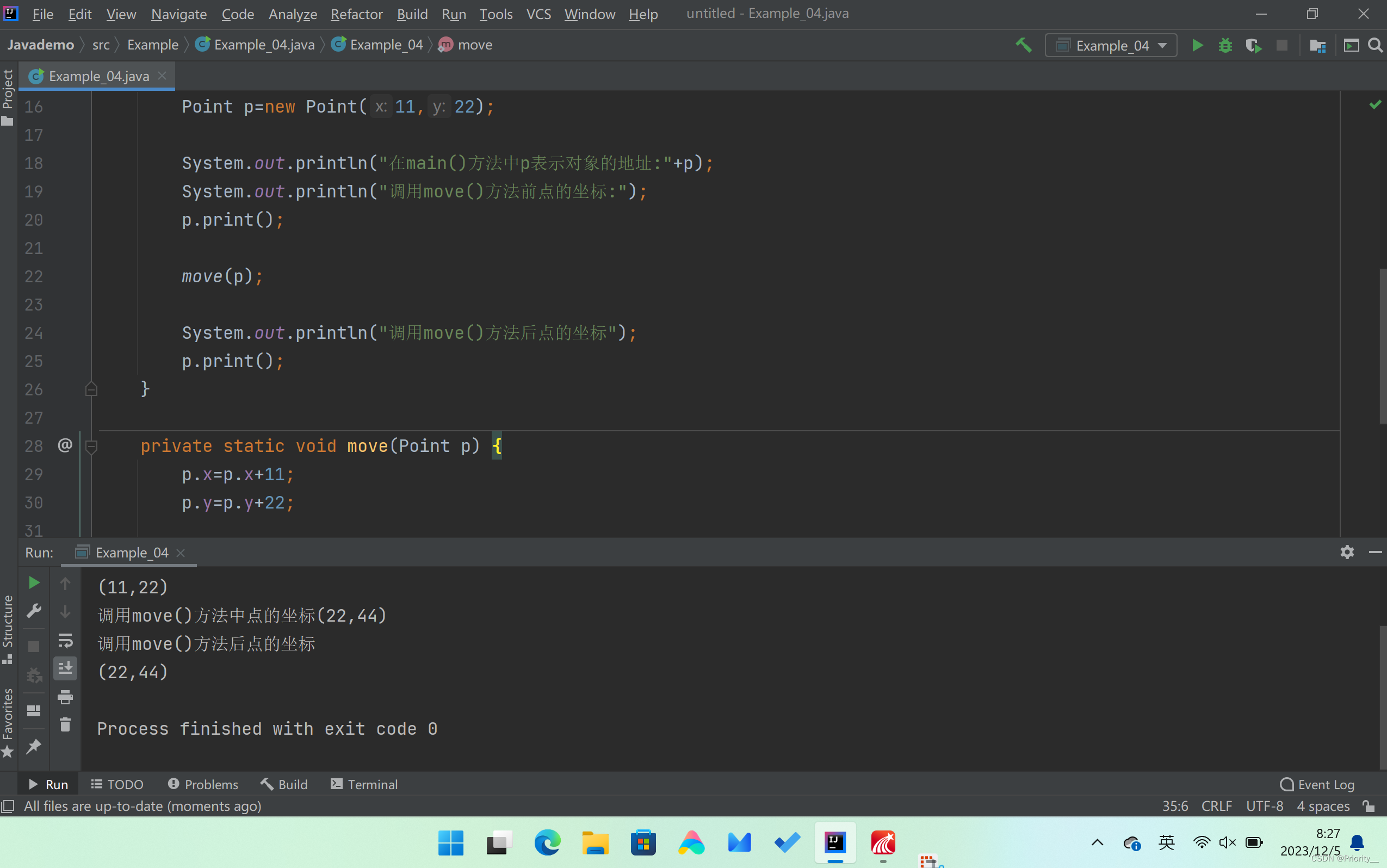Click the Problems tool window button
1387x868 pixels.
click(x=203, y=784)
